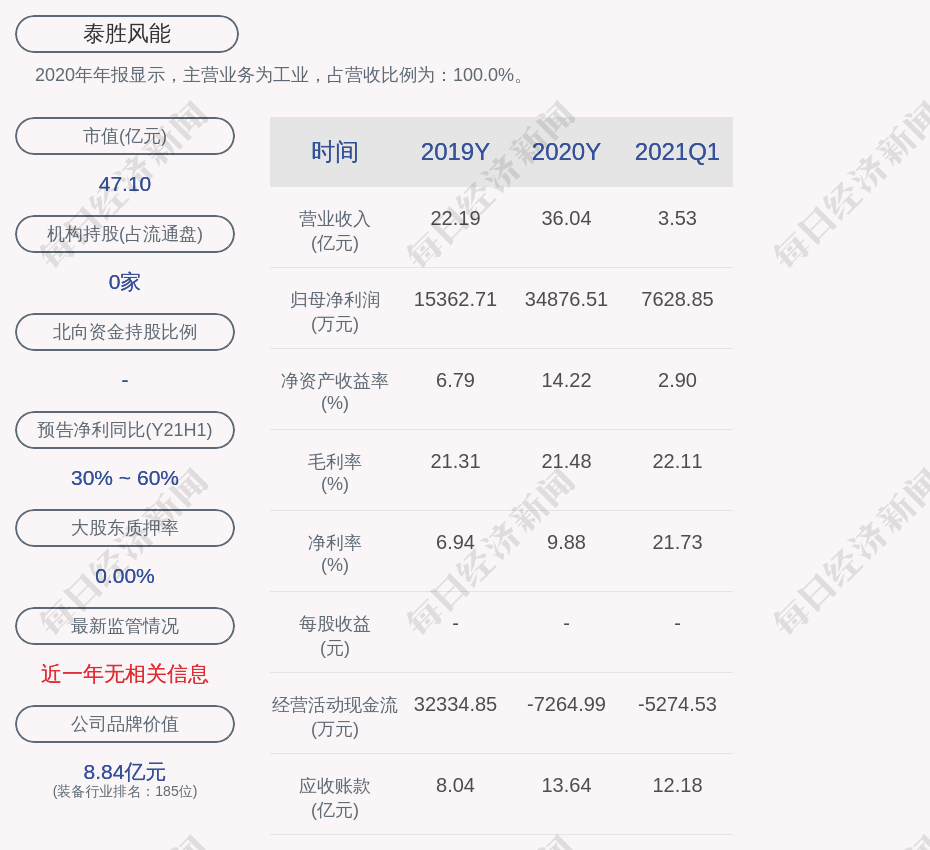This screenshot has width=930, height=850.
Task: Click the 大股东质押率 label button
Action: pyautogui.click(x=124, y=528)
